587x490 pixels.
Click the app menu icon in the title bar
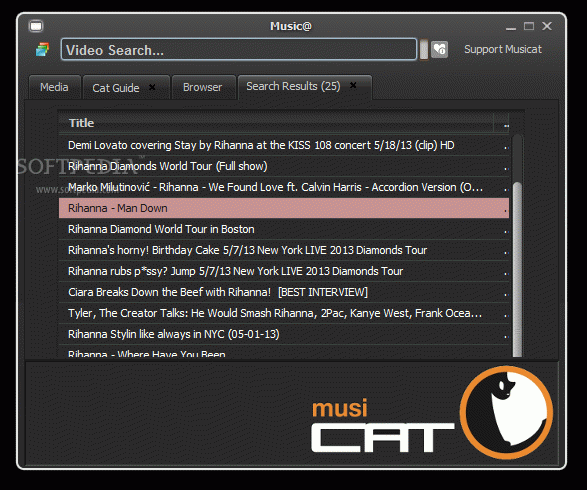tap(36, 26)
